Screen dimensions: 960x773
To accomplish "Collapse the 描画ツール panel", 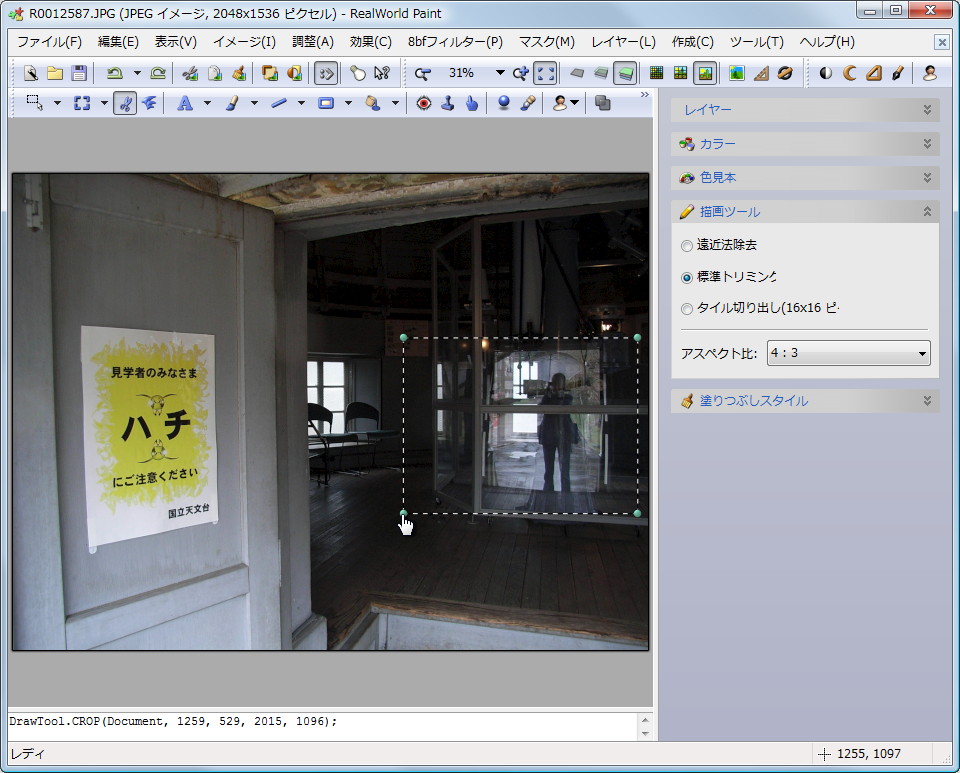I will (x=805, y=212).
